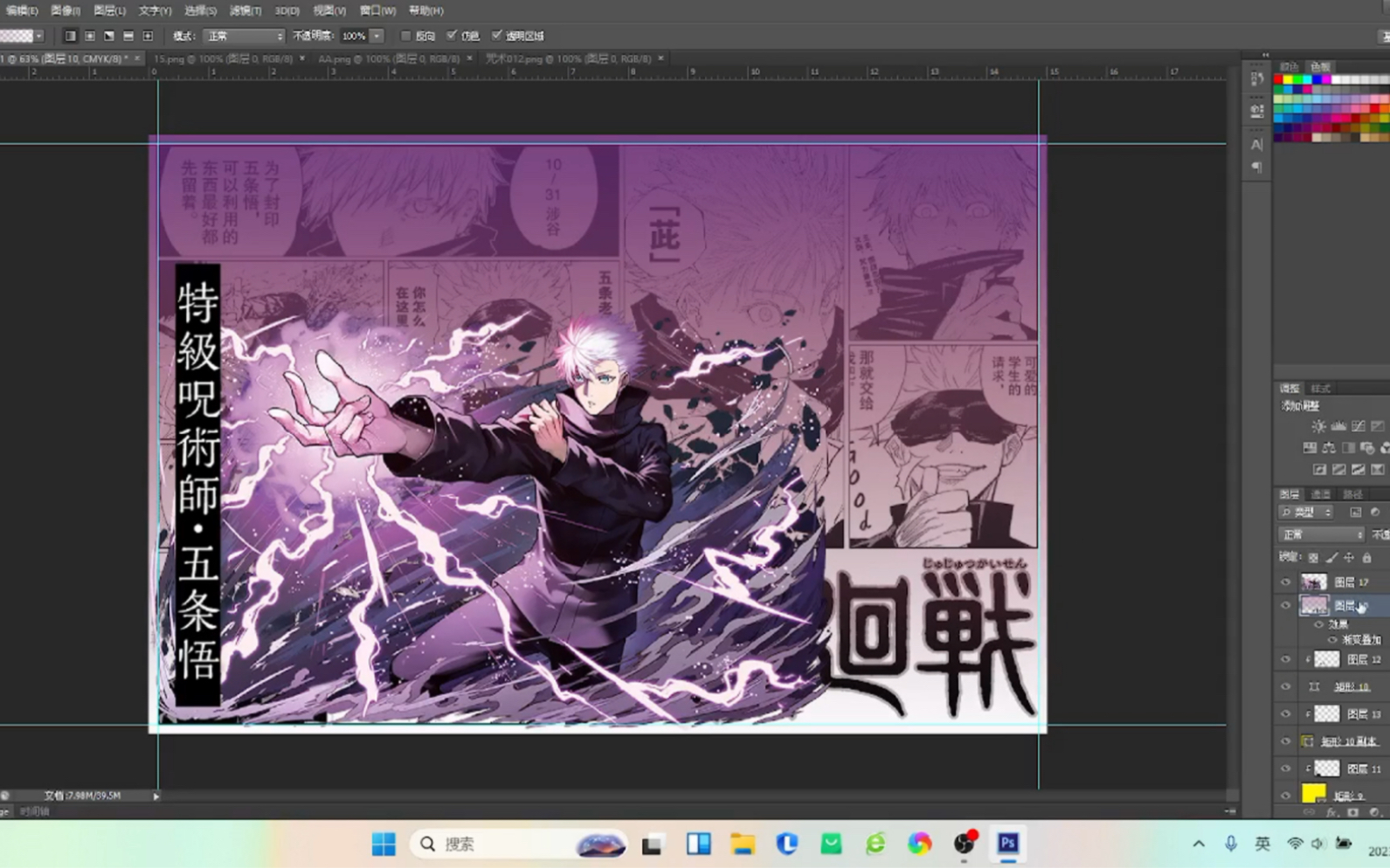Viewport: 1390px width, 868px height.
Task: Click pixel layer filter icon
Action: click(x=1355, y=513)
